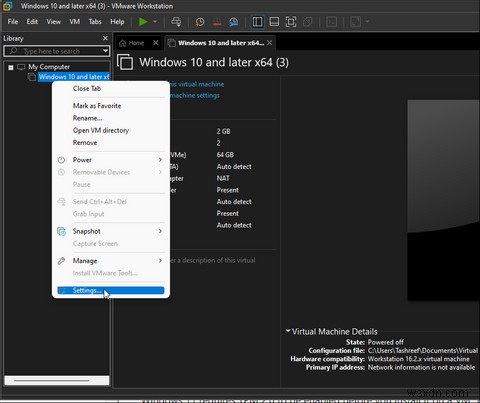The image size is (480, 403).
Task: Open the Help menu
Action: tap(117, 22)
